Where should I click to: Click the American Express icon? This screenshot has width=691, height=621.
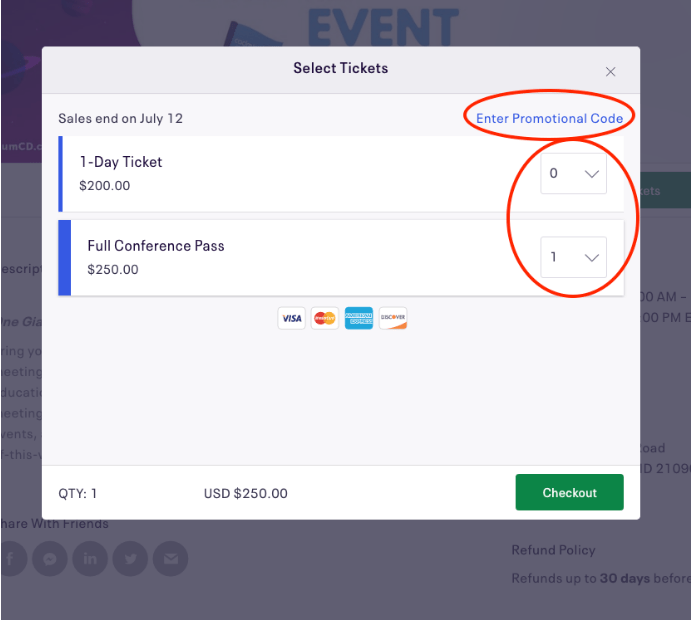click(x=359, y=318)
